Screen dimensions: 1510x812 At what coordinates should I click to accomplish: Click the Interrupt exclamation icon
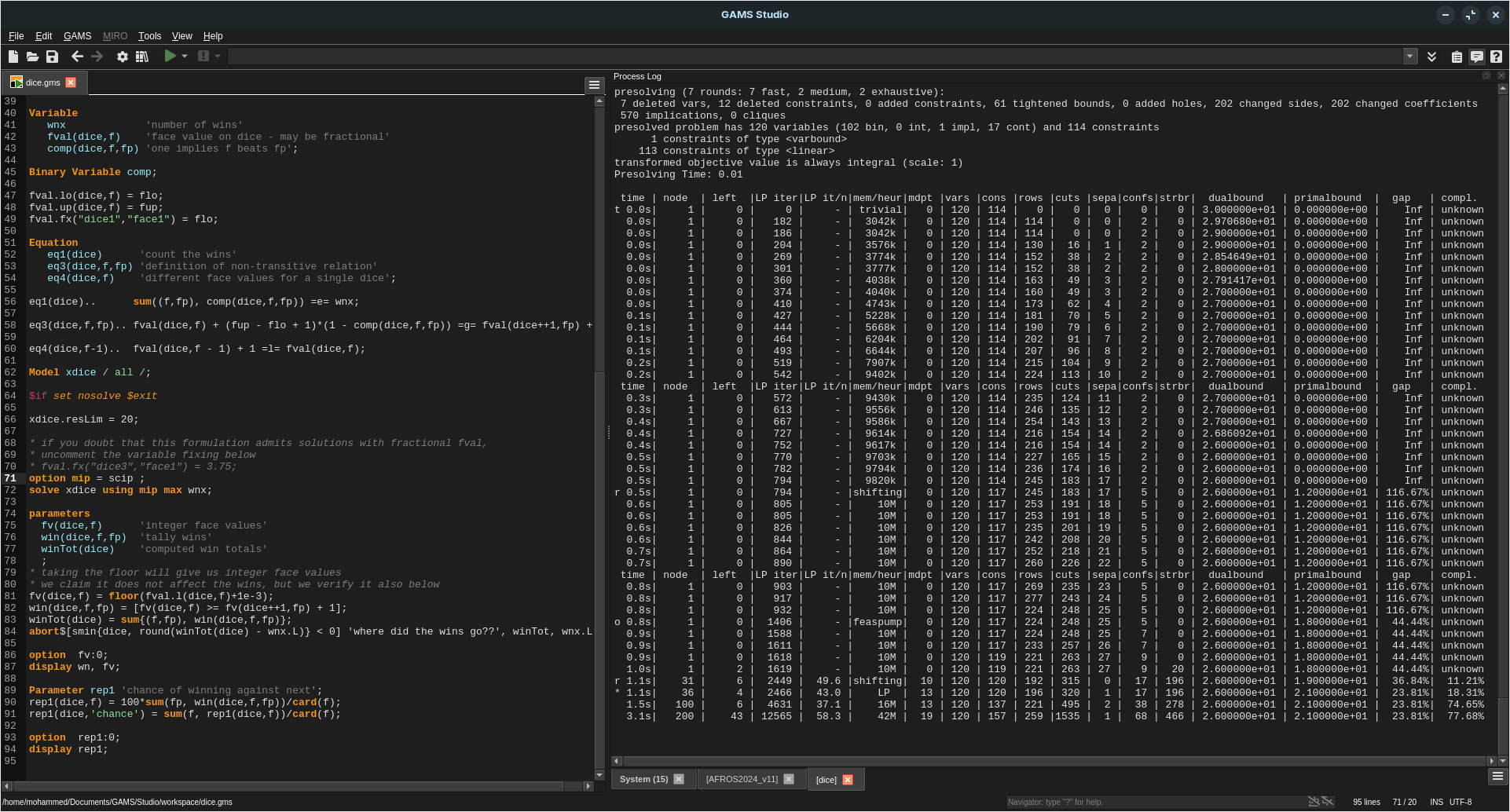[x=203, y=57]
